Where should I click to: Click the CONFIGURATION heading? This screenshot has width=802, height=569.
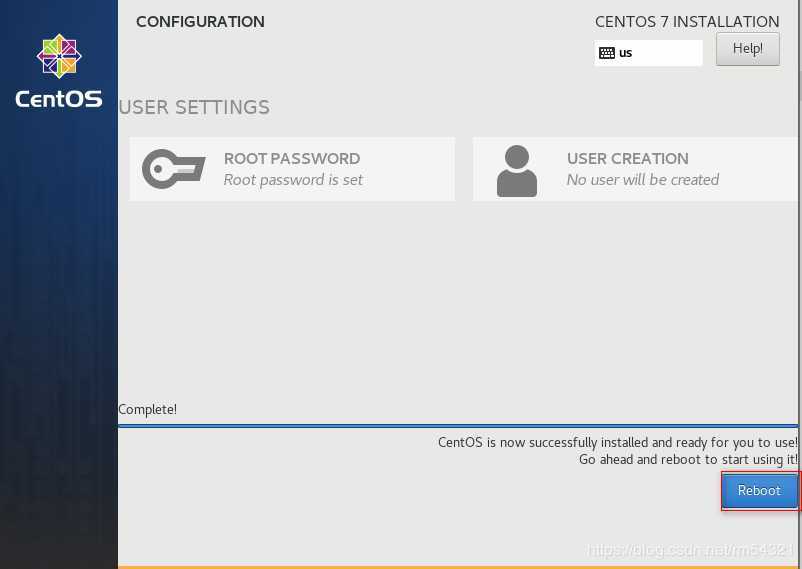200,22
